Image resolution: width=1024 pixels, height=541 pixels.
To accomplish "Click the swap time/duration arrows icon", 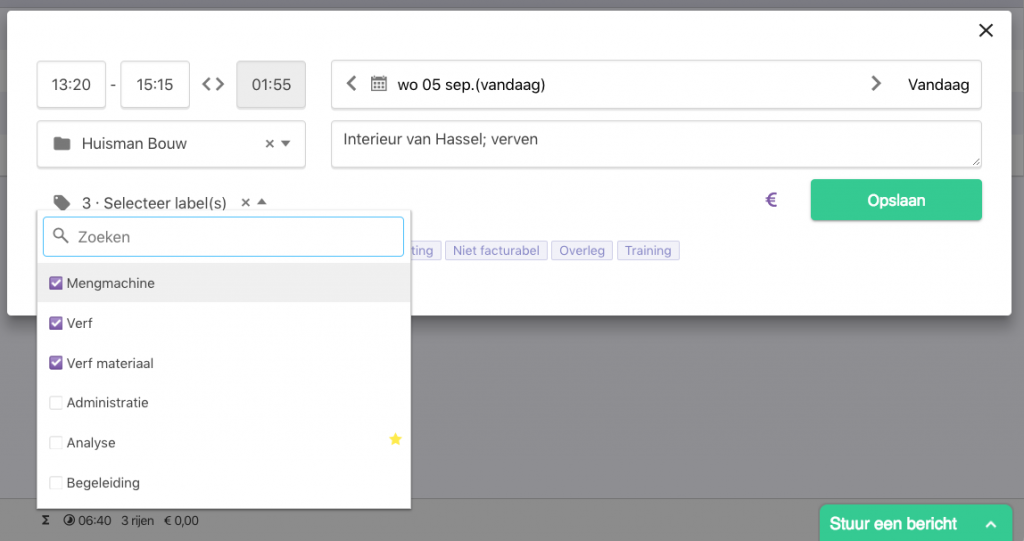I will click(213, 84).
